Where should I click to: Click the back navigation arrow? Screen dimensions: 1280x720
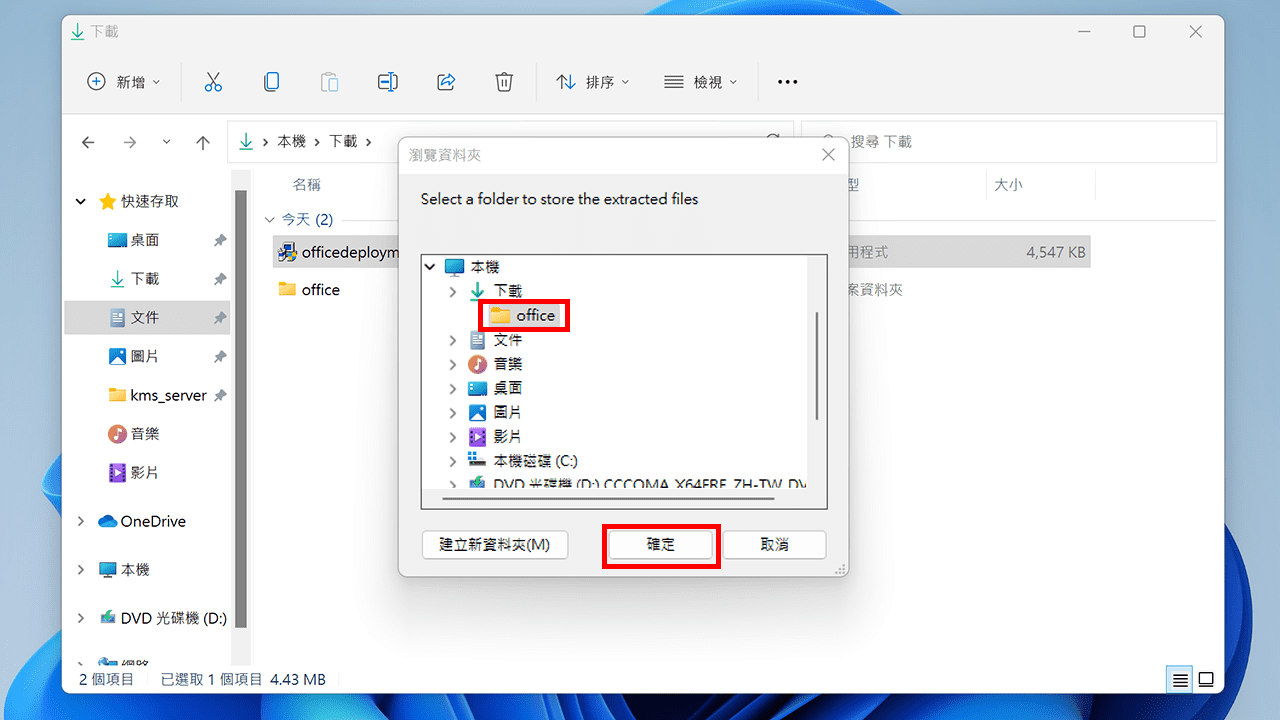click(88, 141)
